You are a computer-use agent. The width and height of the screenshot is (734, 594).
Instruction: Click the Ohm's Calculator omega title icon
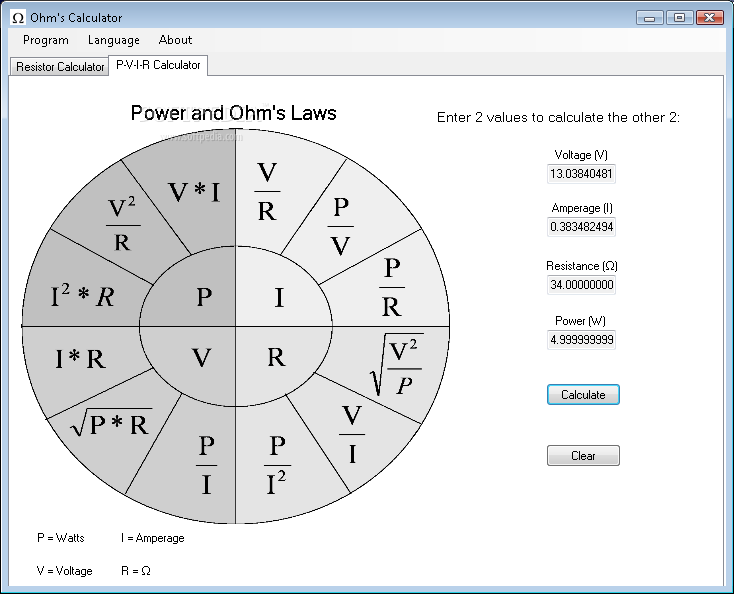[18, 18]
